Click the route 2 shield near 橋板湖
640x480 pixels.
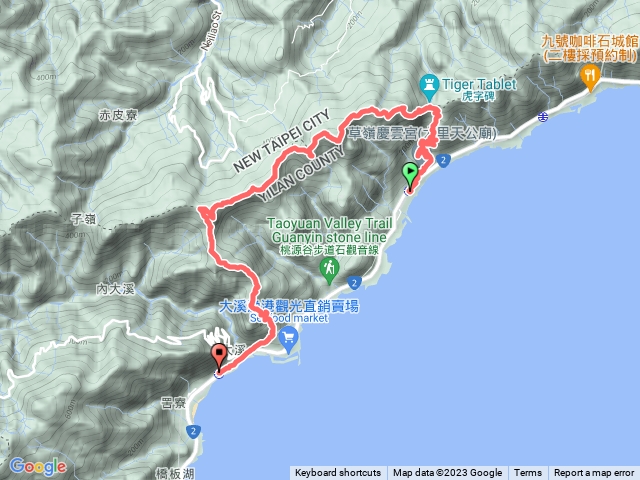click(193, 431)
